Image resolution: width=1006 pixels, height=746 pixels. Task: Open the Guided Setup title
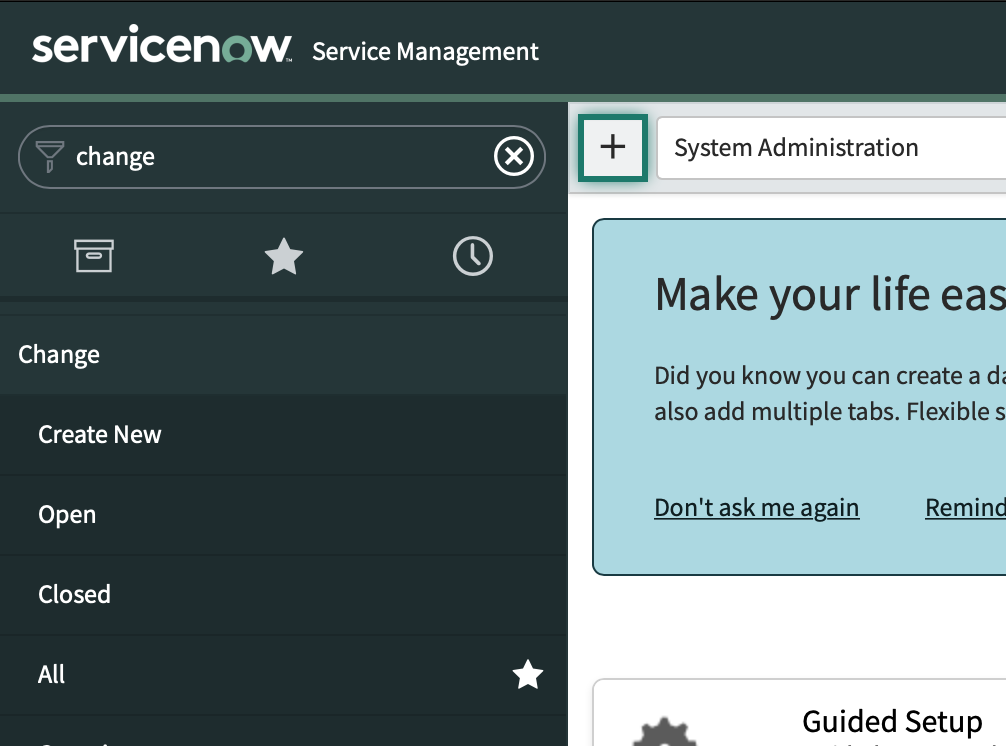(x=892, y=721)
